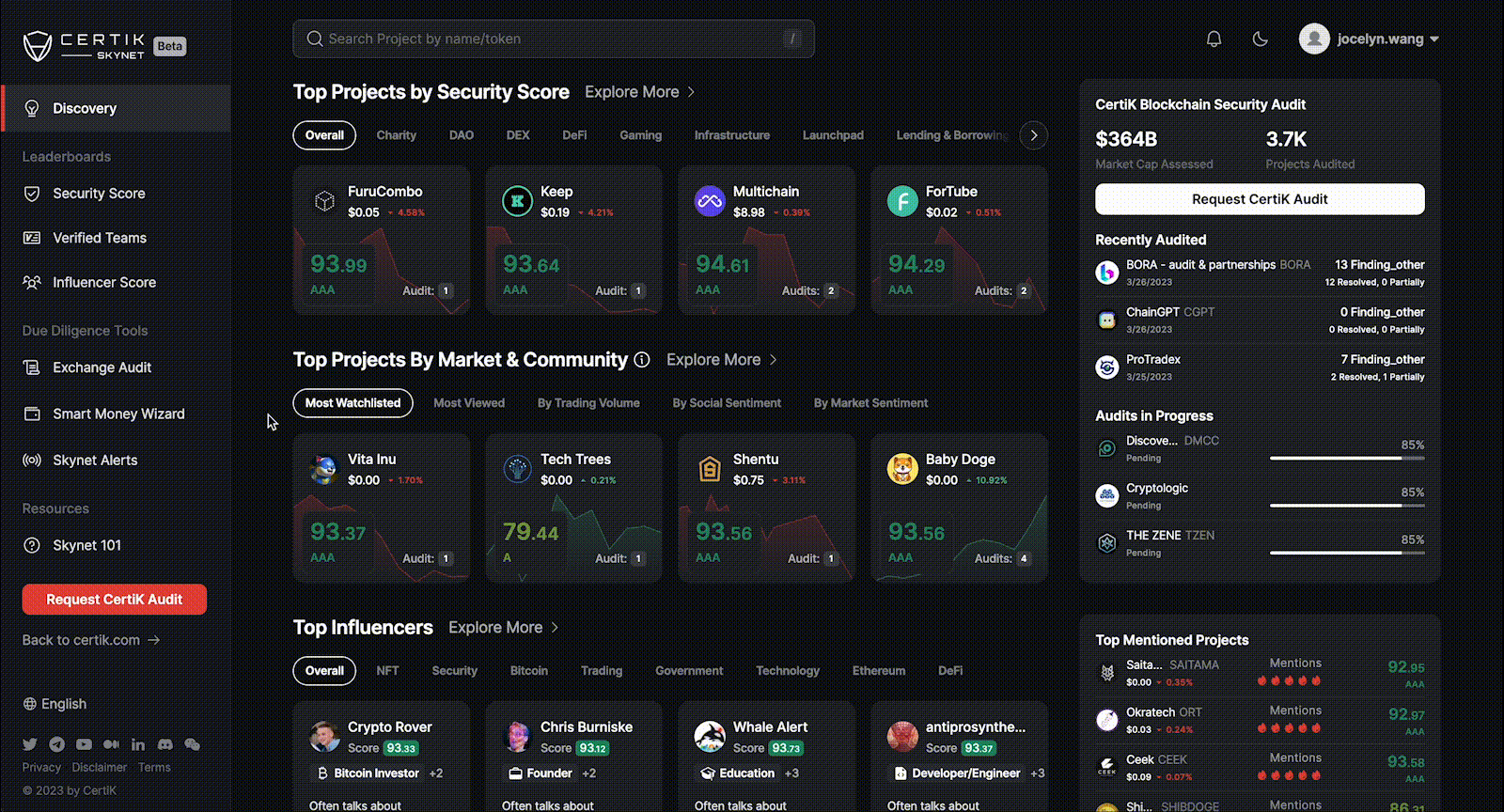This screenshot has height=812, width=1504.
Task: Open the Telegram social icon
Action: click(57, 744)
